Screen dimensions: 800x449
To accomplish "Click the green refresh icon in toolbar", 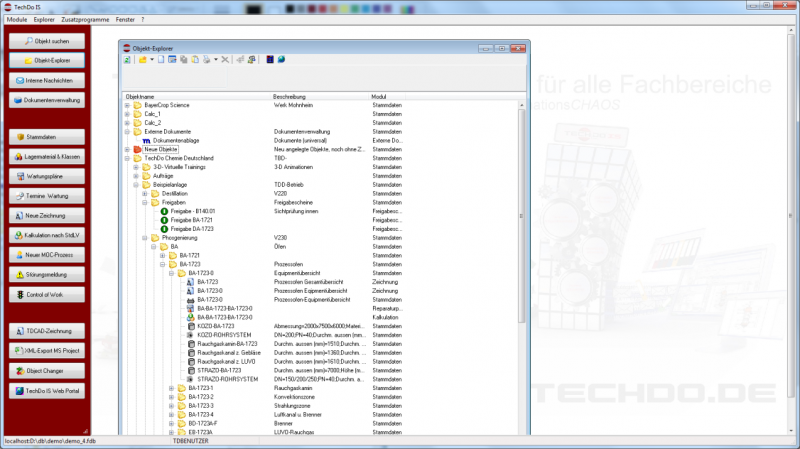I will tap(127, 60).
